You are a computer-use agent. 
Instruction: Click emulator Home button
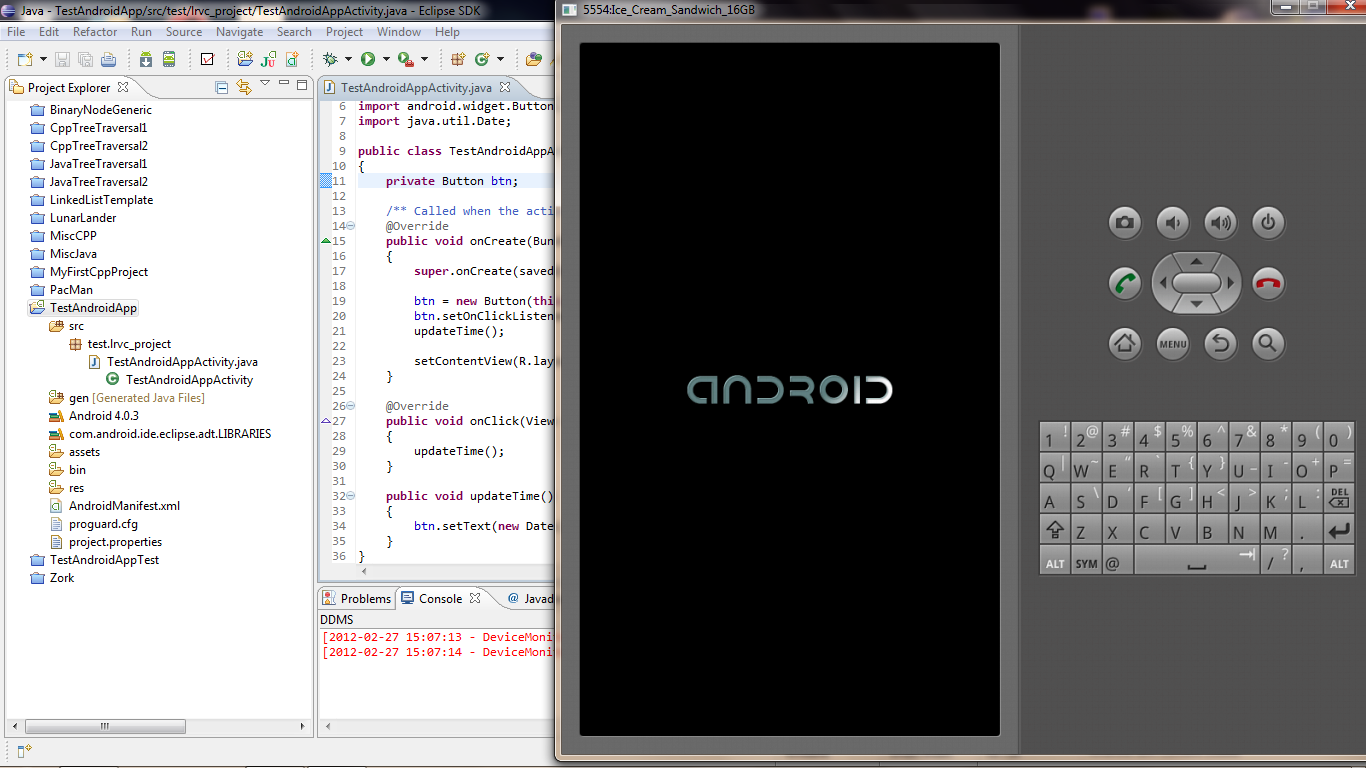tap(1125, 344)
